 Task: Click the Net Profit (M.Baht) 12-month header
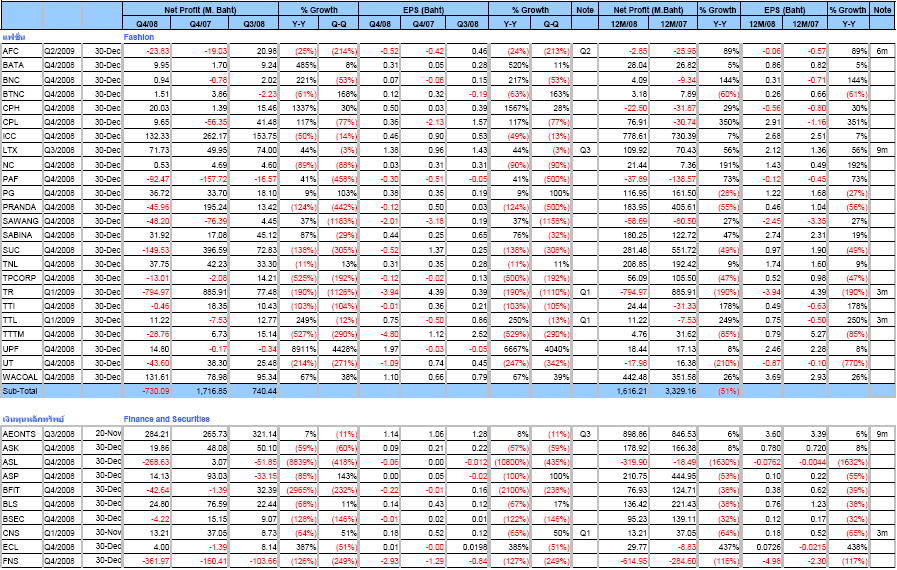coord(648,10)
